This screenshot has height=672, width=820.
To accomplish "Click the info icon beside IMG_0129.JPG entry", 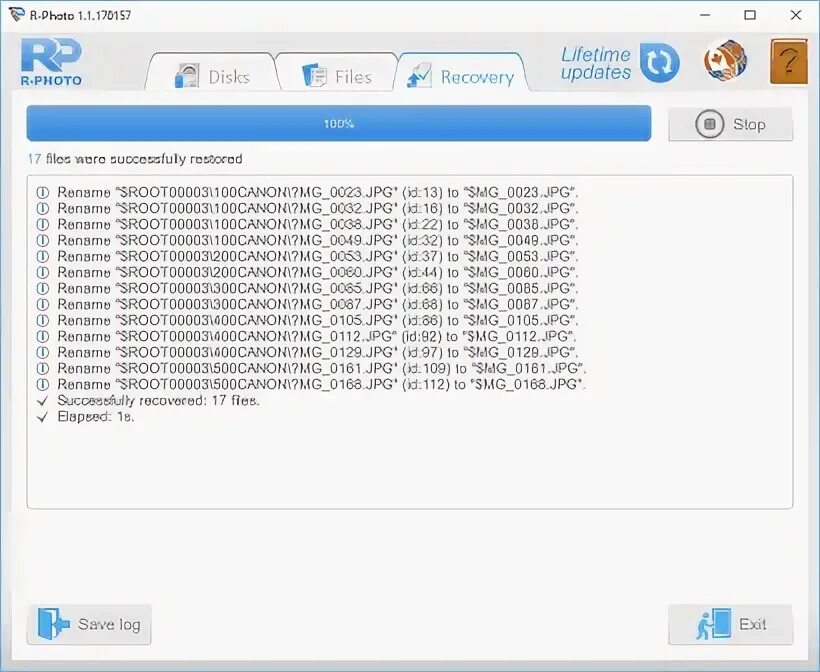I will pyautogui.click(x=42, y=352).
